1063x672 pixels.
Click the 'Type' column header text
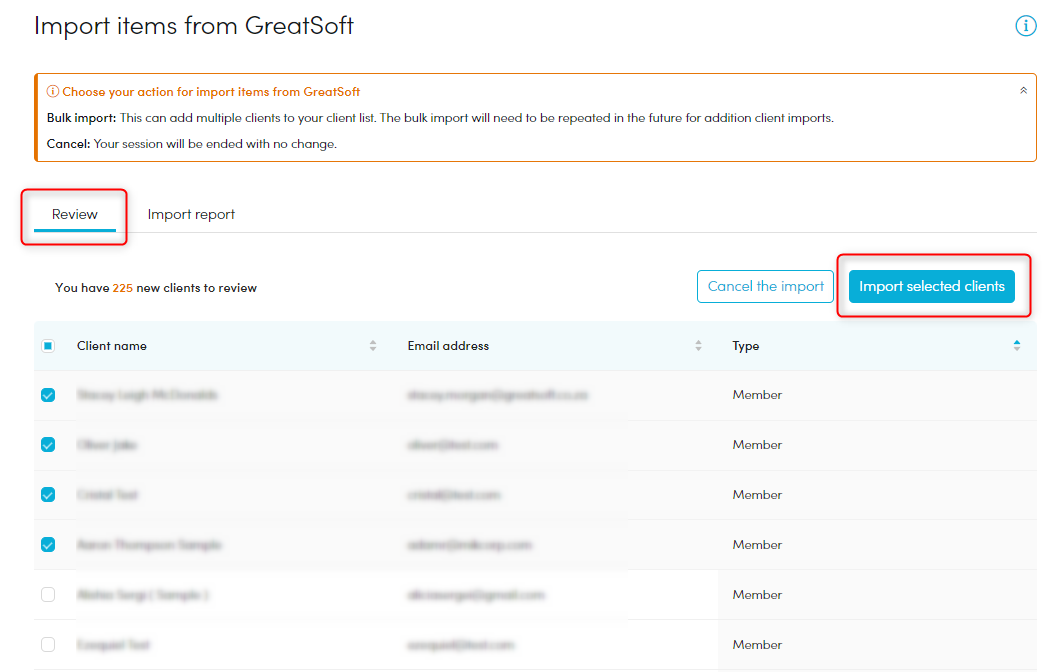pyautogui.click(x=746, y=347)
